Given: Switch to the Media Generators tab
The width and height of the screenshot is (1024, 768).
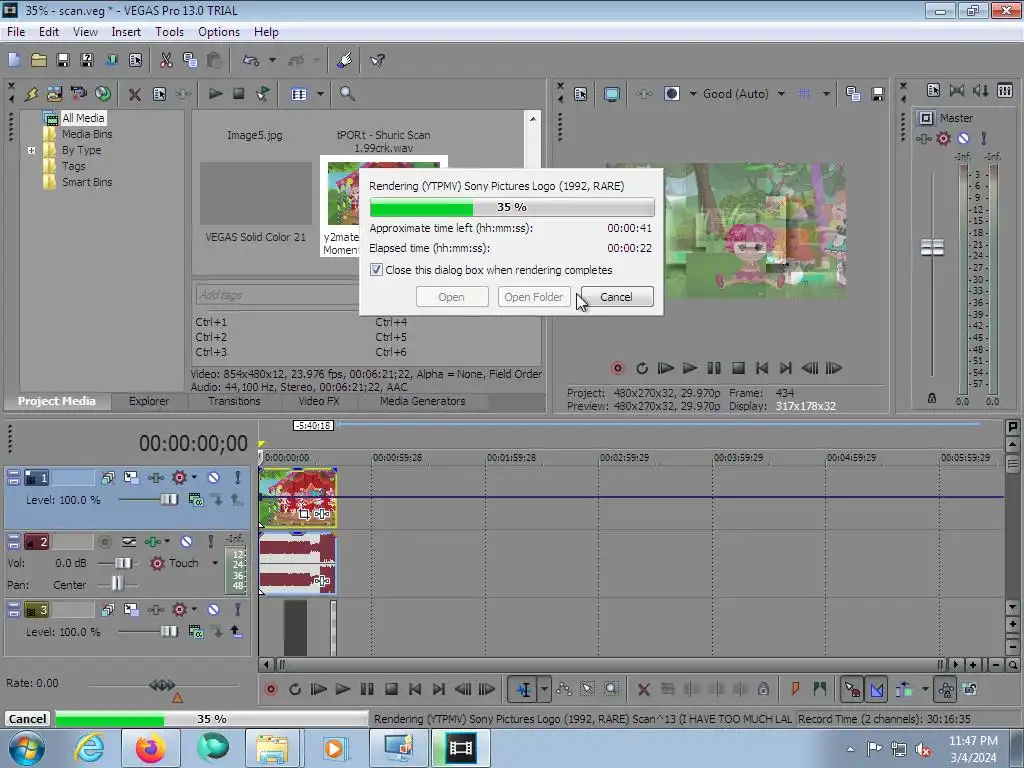Looking at the screenshot, I should [x=423, y=401].
